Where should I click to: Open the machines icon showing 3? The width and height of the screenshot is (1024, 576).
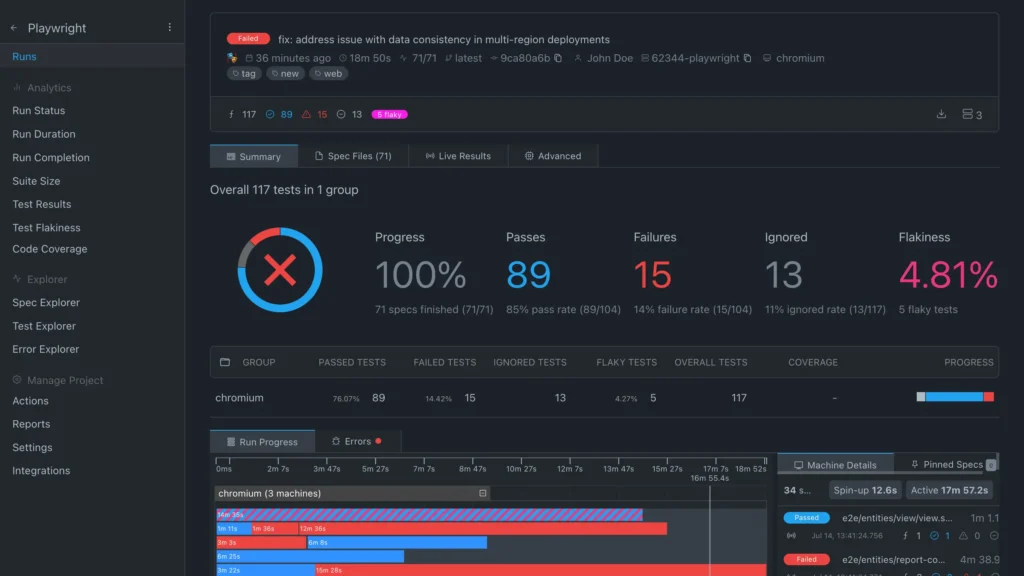pyautogui.click(x=969, y=114)
